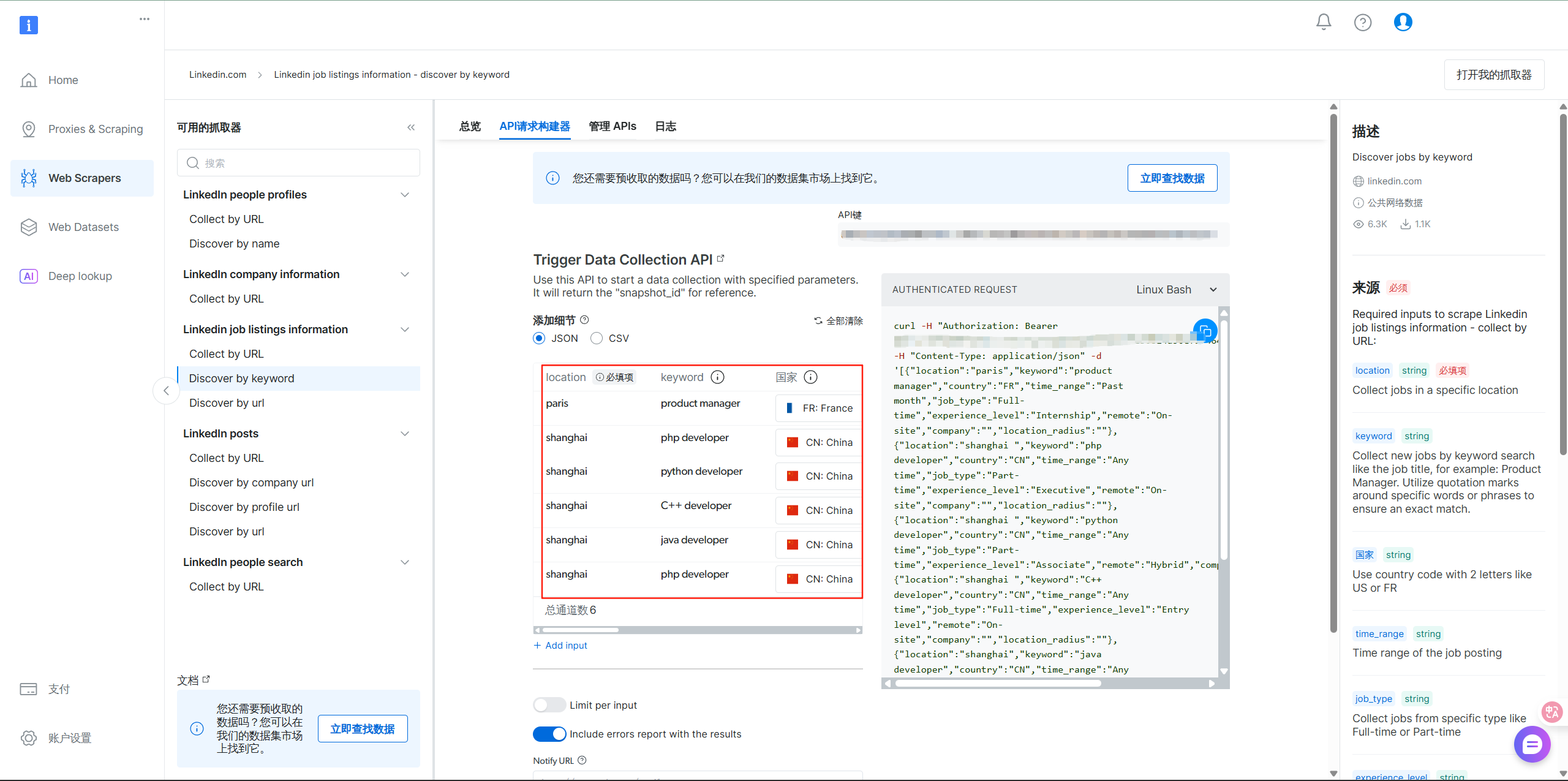Open FR: France country dropdown
The image size is (1568, 781).
click(x=820, y=408)
